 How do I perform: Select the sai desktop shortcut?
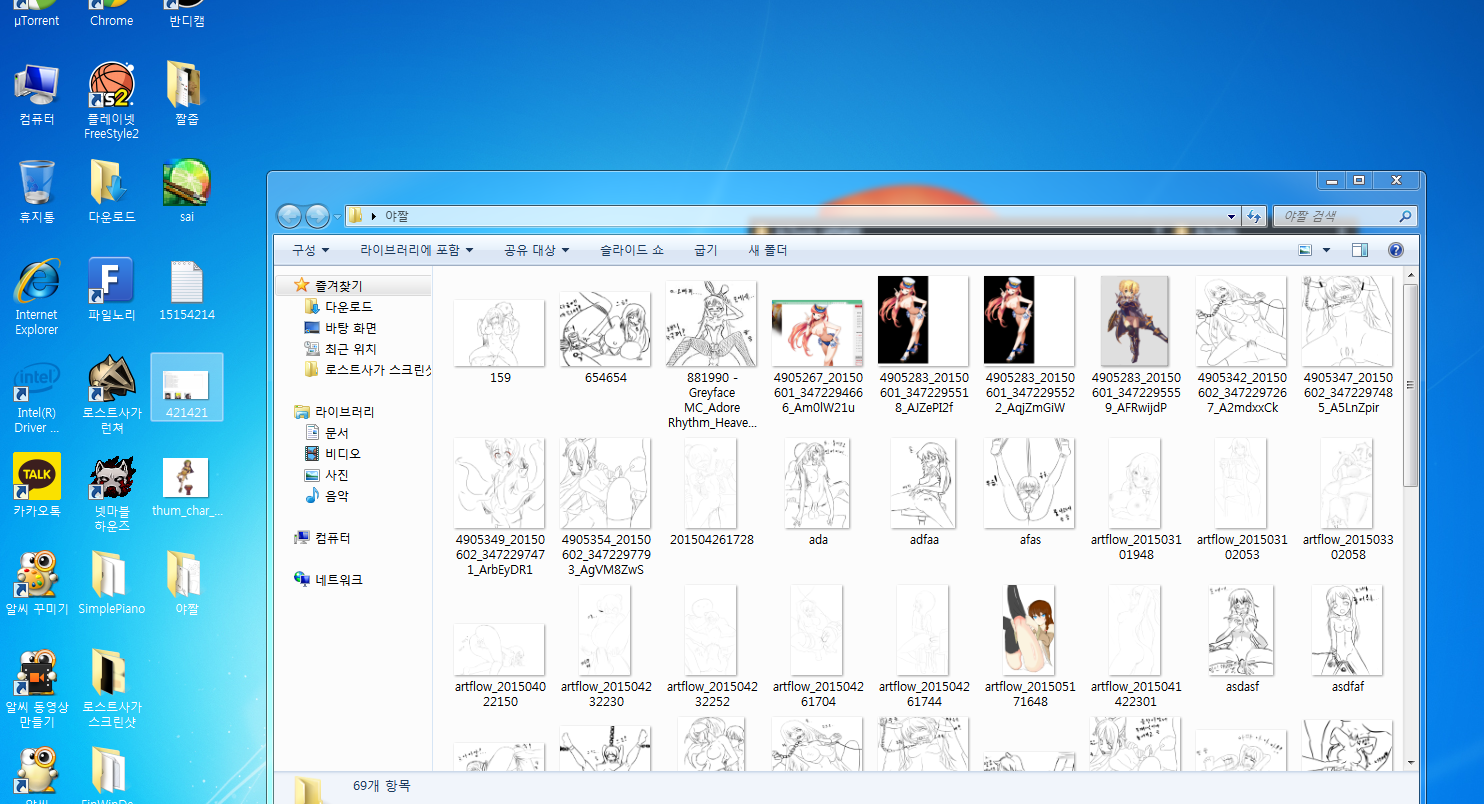[186, 192]
